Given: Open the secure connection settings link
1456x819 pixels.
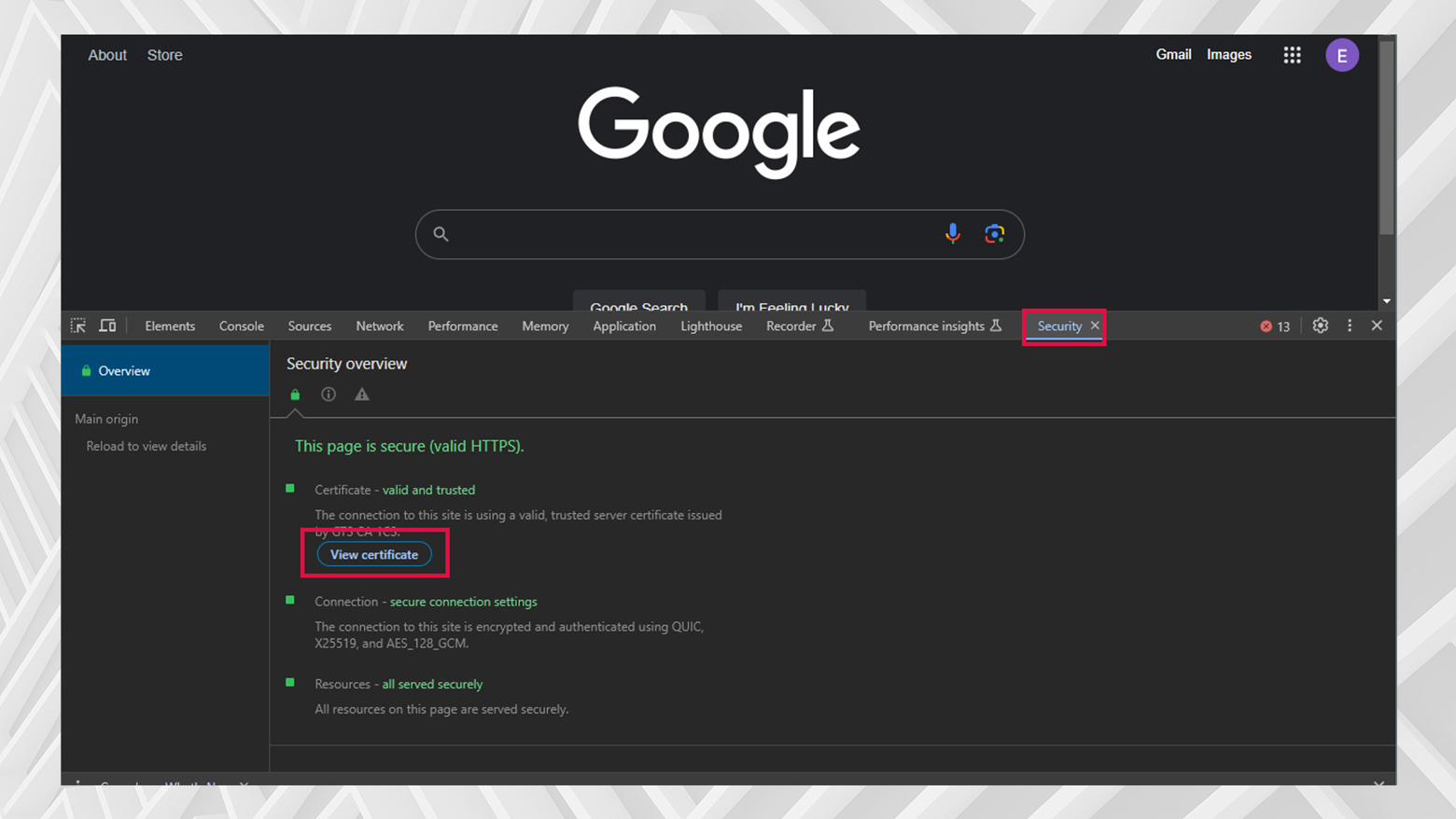Looking at the screenshot, I should point(463,602).
